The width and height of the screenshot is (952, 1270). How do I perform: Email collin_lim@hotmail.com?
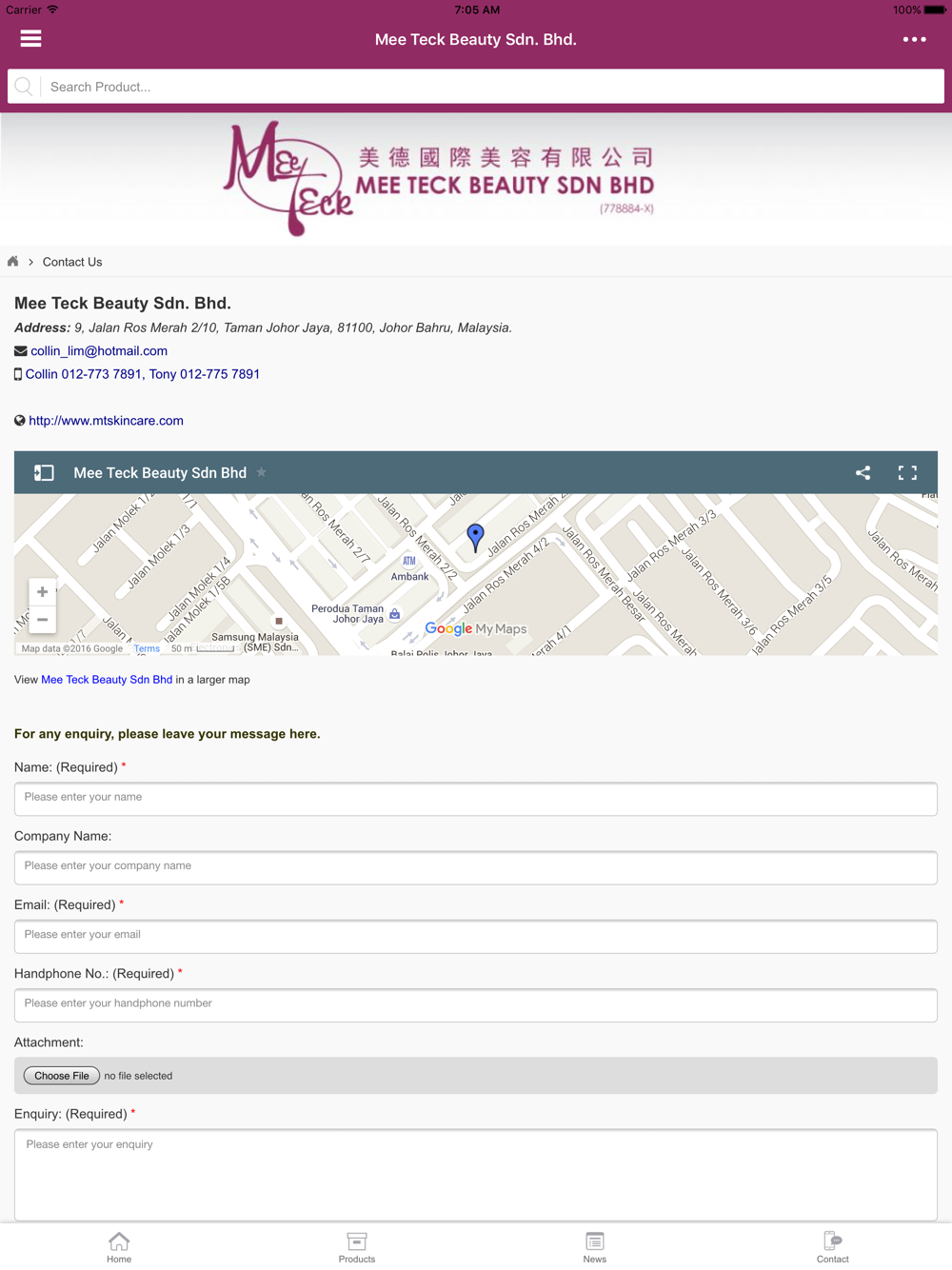pyautogui.click(x=99, y=351)
